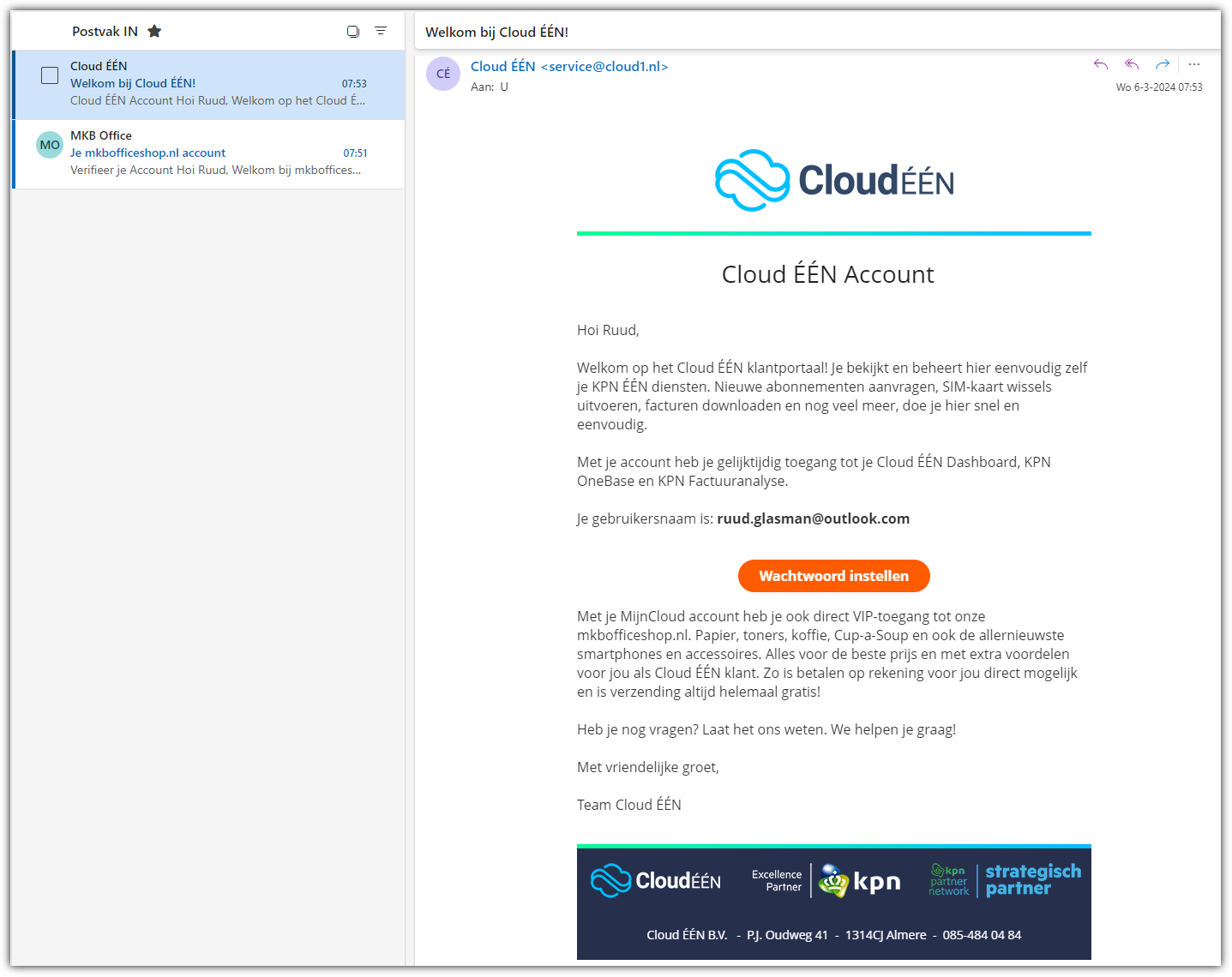Toggle the favorite star next to Postvak IN
Screen dimensions: 1232x977
pyautogui.click(x=154, y=32)
